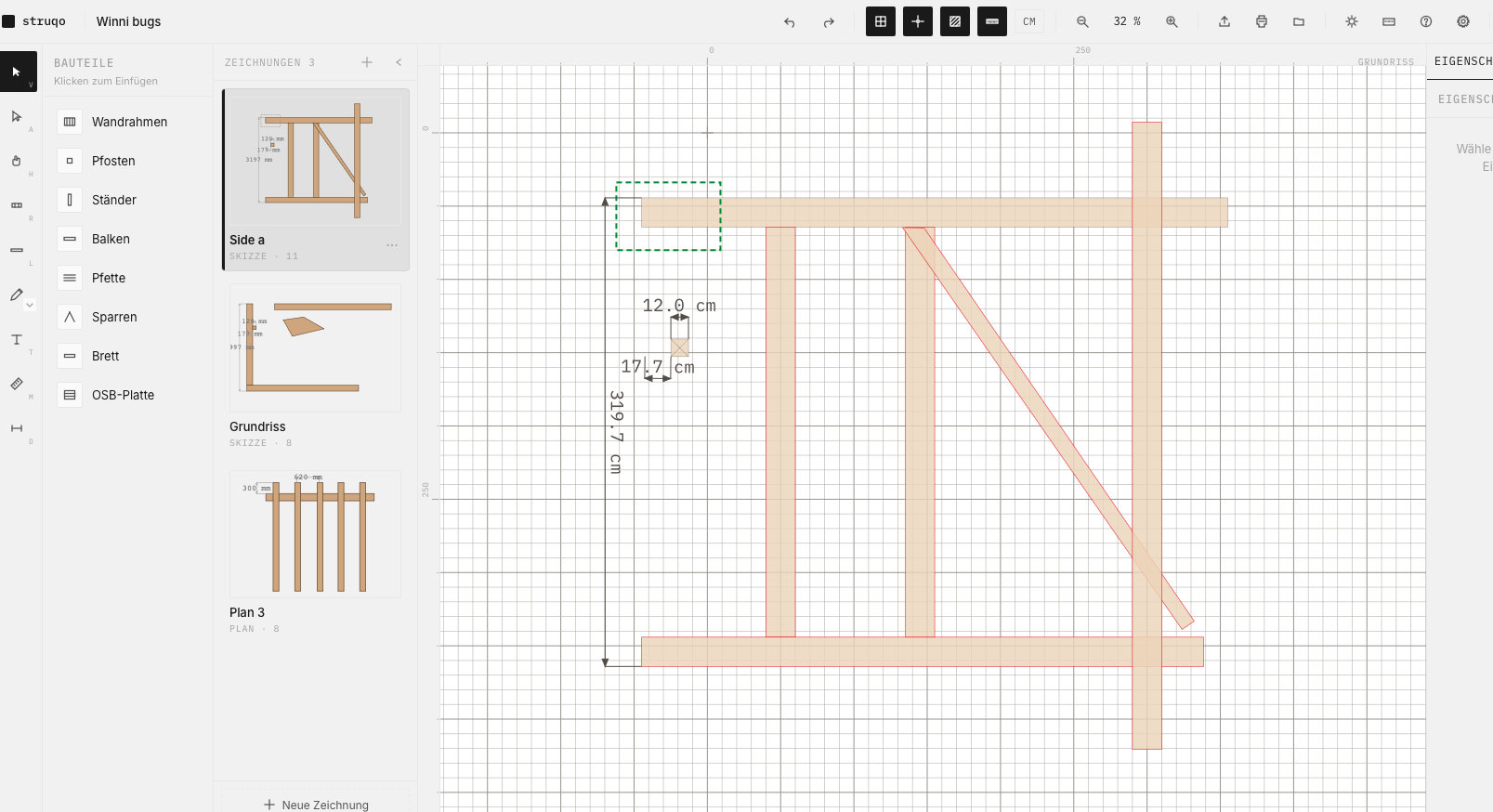This screenshot has width=1493, height=812.
Task: Collapse the Zeichnungen panel
Action: point(399,62)
